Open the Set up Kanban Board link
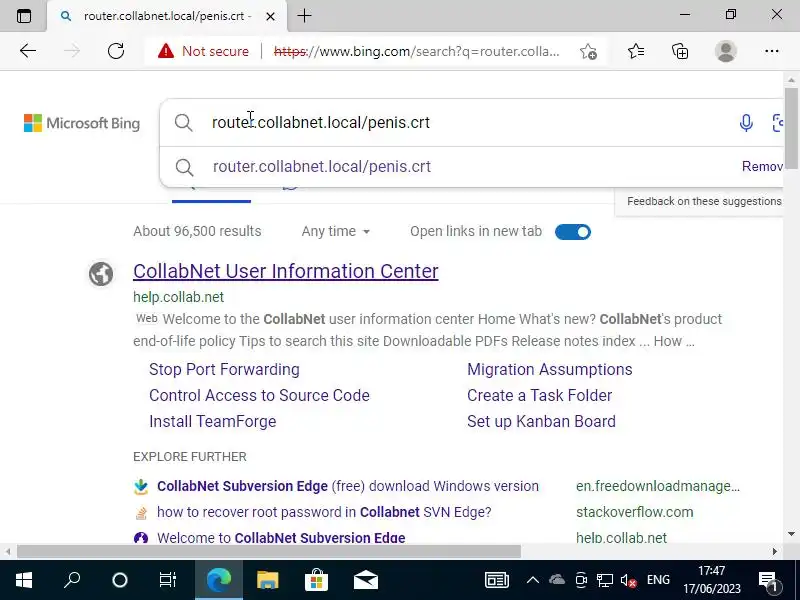800x600 pixels. (x=541, y=421)
